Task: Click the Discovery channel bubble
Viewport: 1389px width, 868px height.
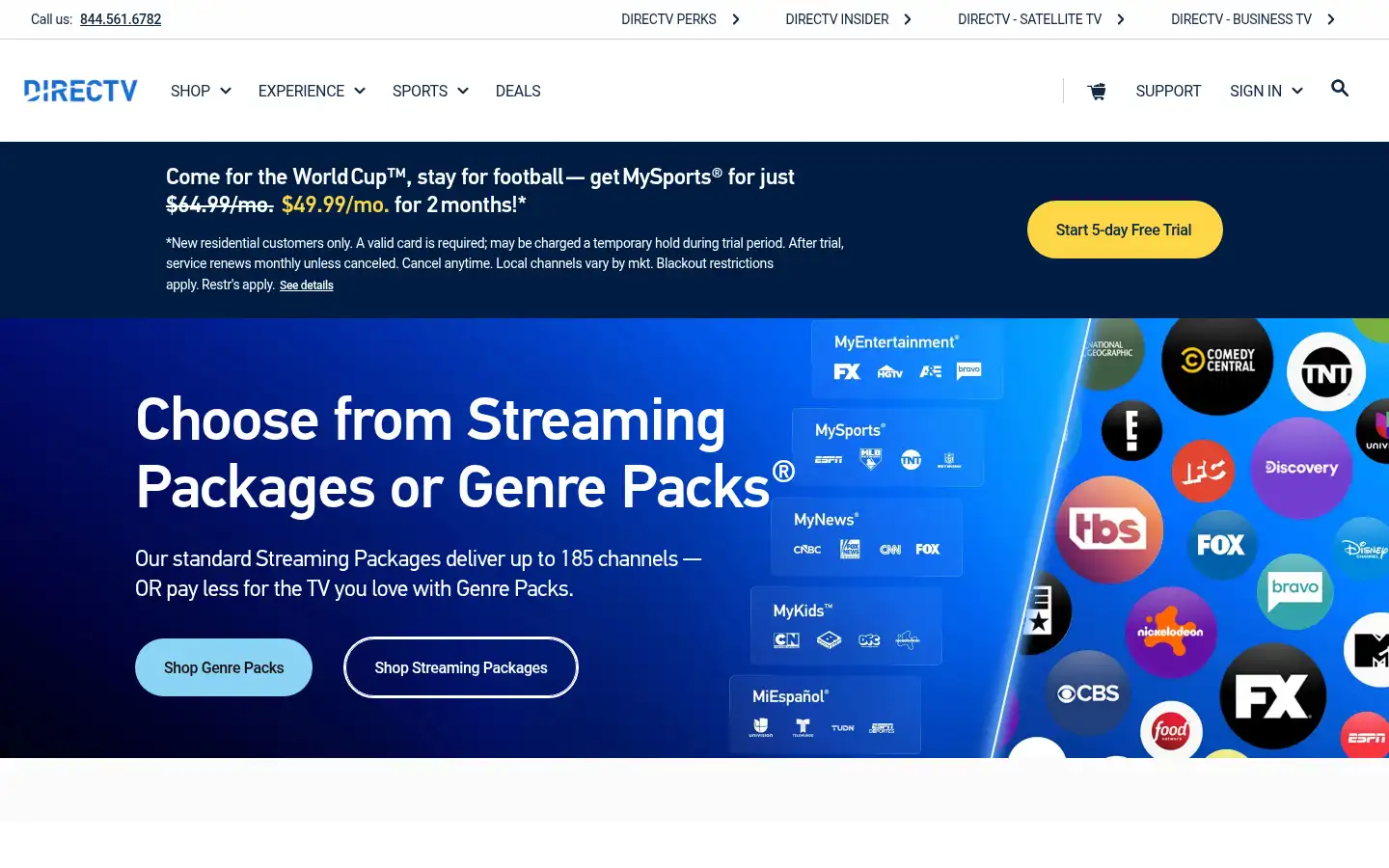Action: pos(1302,468)
